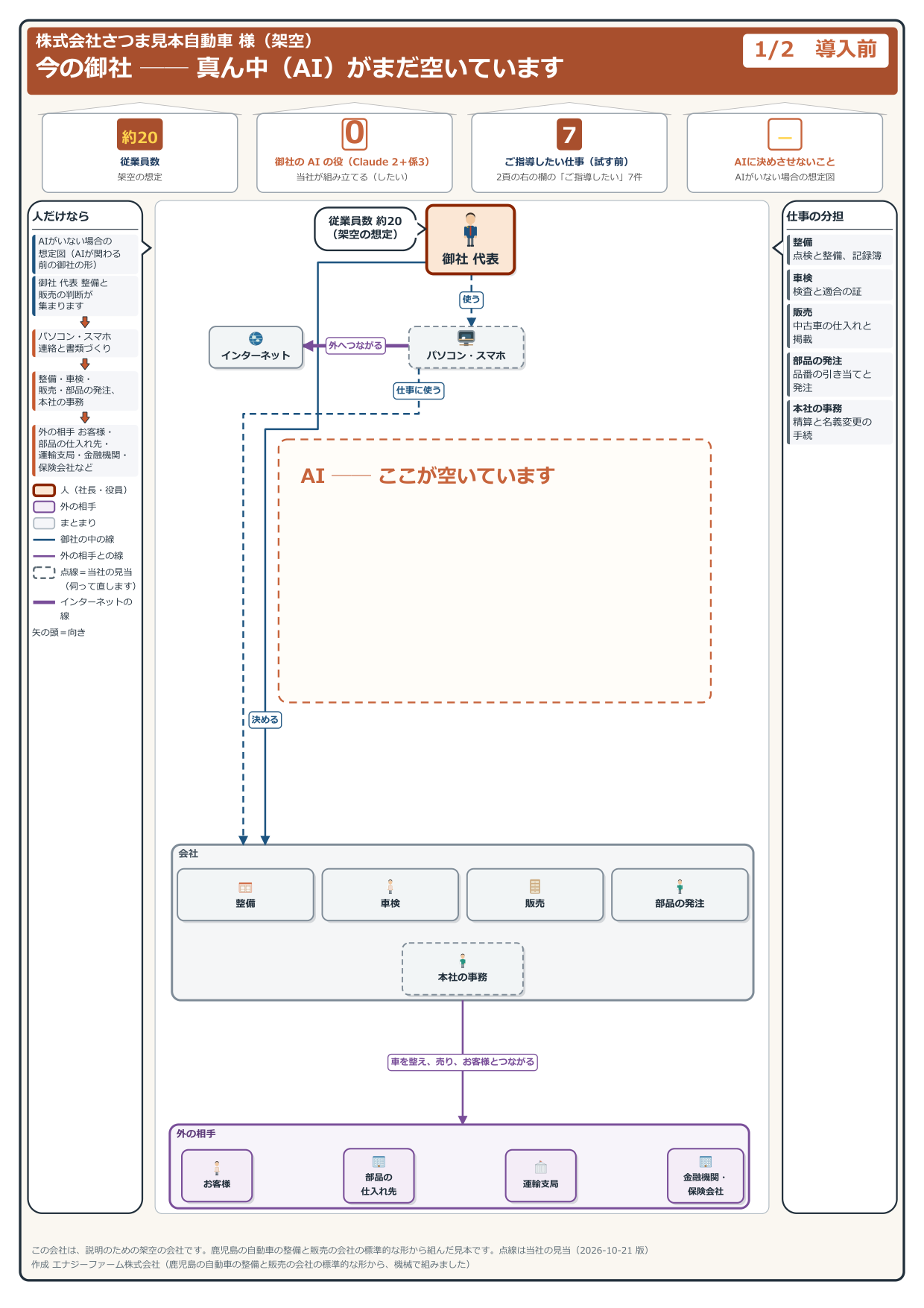Click the 7 badge on ご指導したい仕事 card
This screenshot has width=924, height=1308.
coord(569,135)
